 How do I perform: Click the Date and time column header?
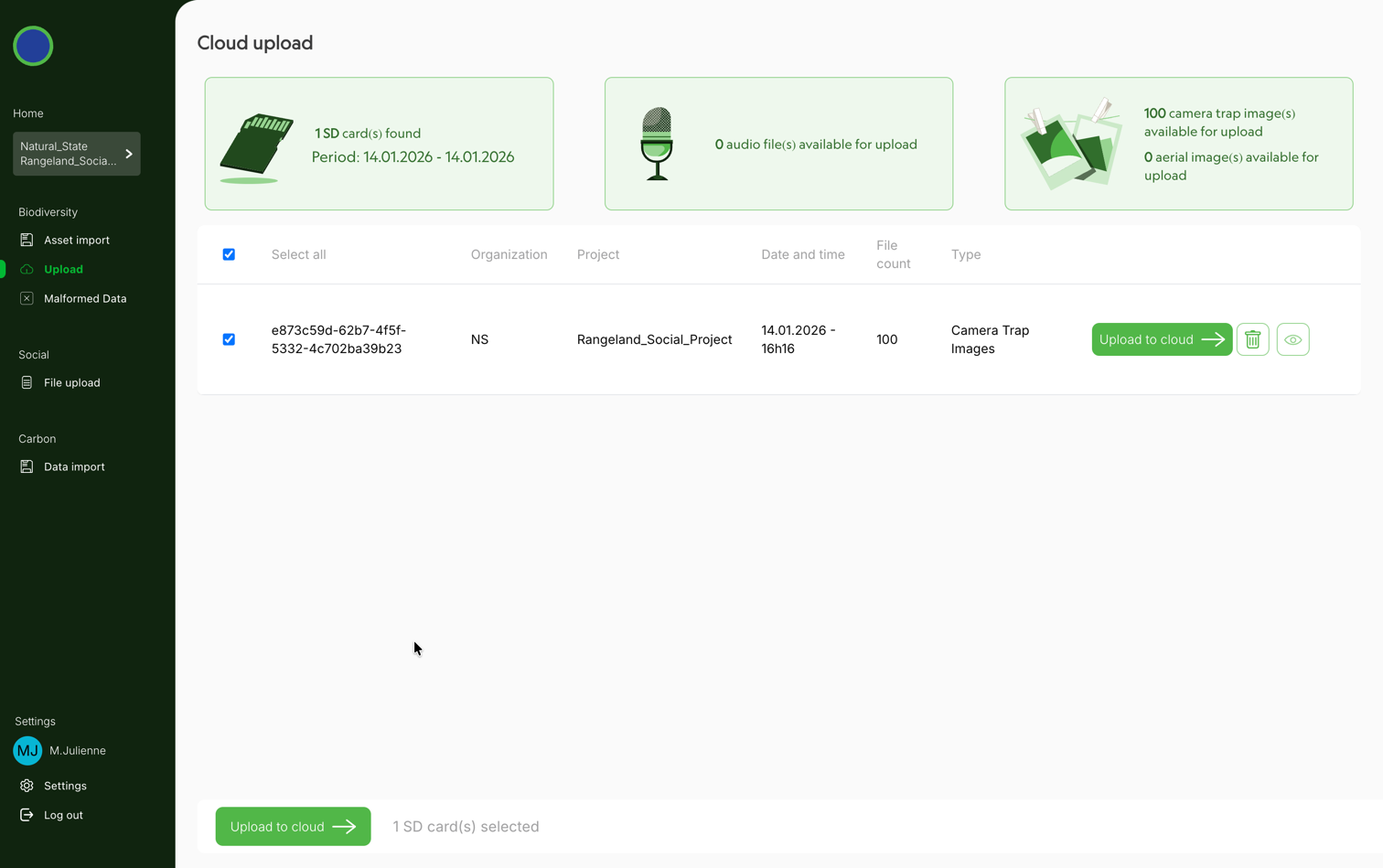point(803,254)
